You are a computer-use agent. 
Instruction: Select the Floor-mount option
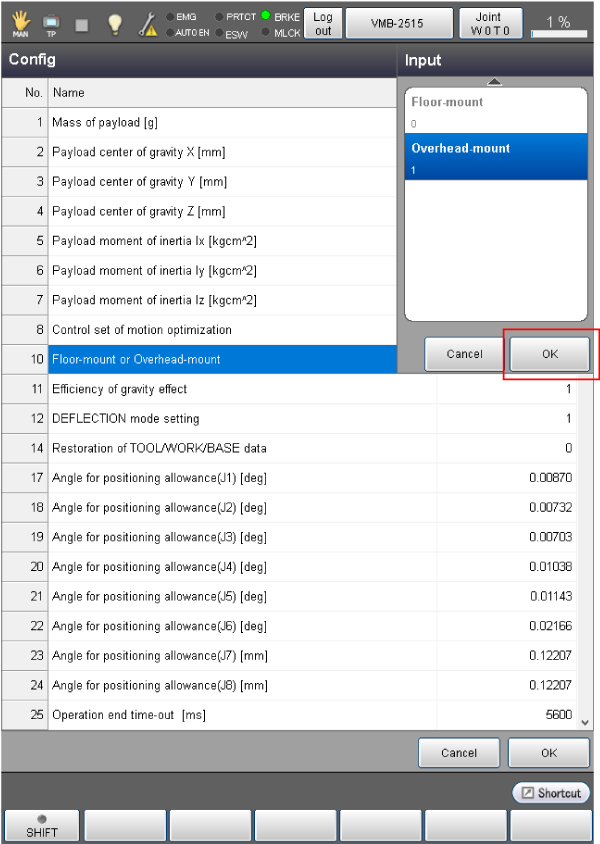[494, 111]
